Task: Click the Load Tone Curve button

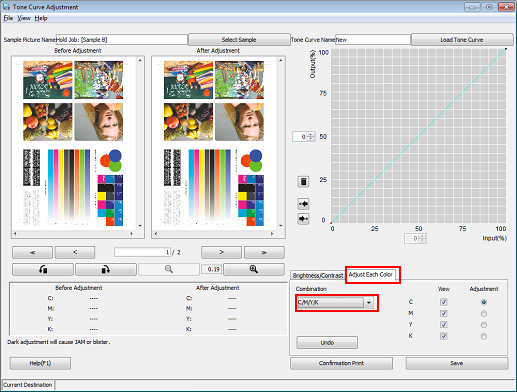Action: [x=462, y=40]
